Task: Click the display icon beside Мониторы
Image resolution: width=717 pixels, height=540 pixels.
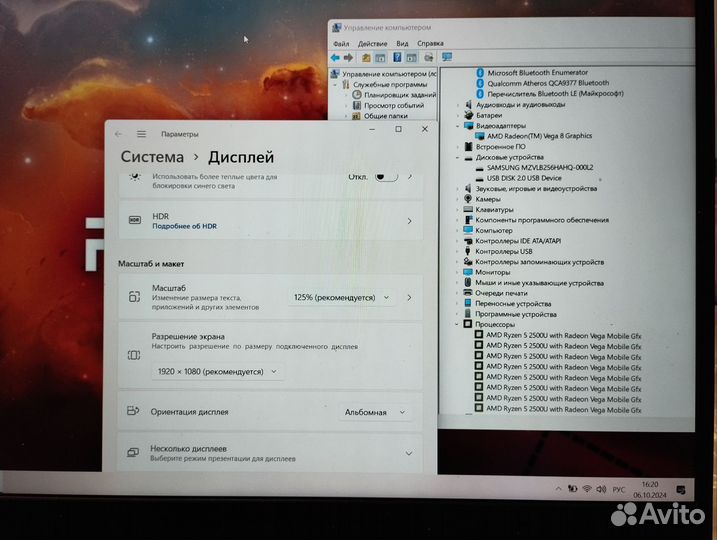Action: [468, 272]
